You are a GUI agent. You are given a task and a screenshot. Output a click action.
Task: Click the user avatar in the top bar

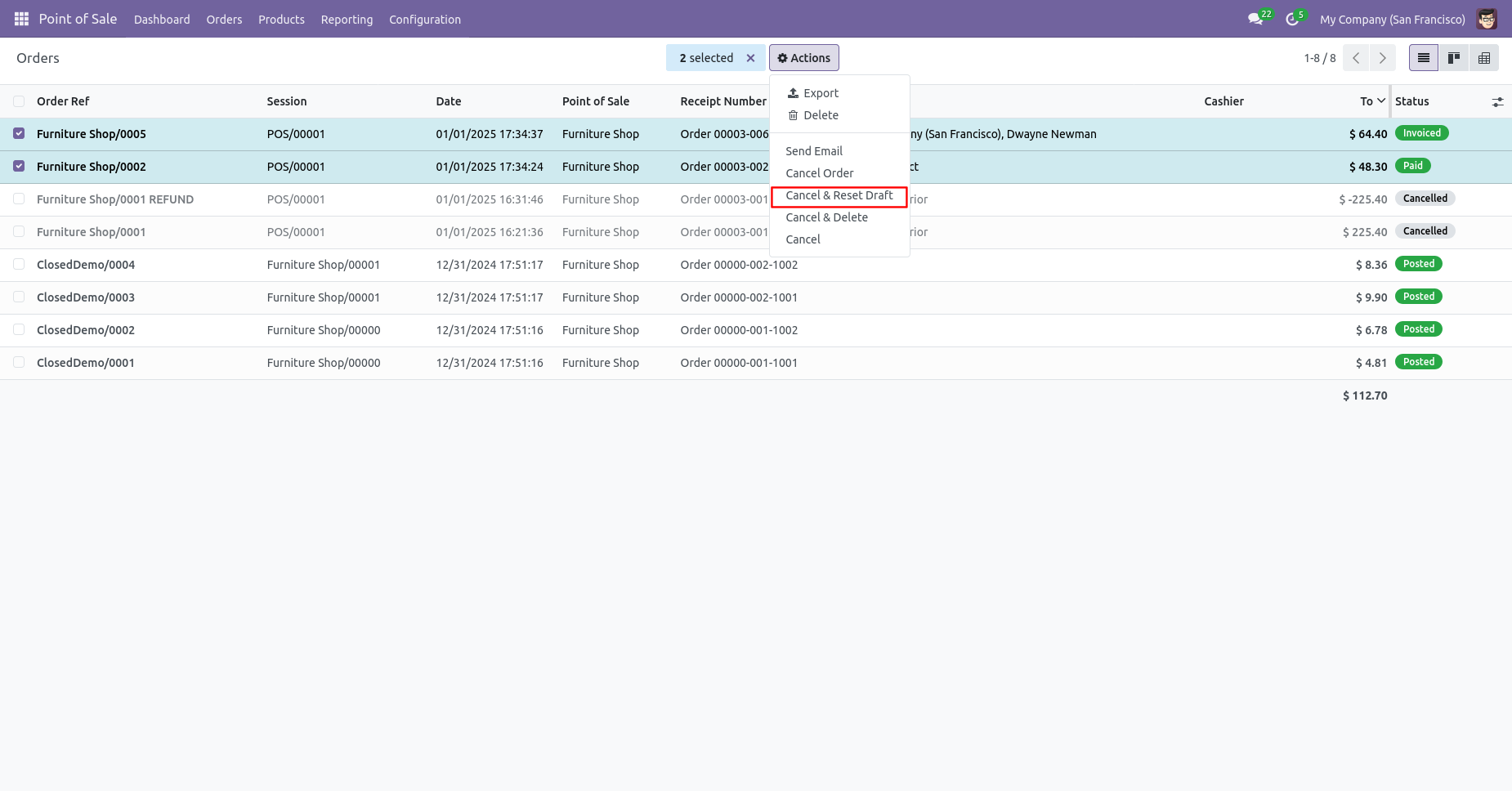[1487, 19]
